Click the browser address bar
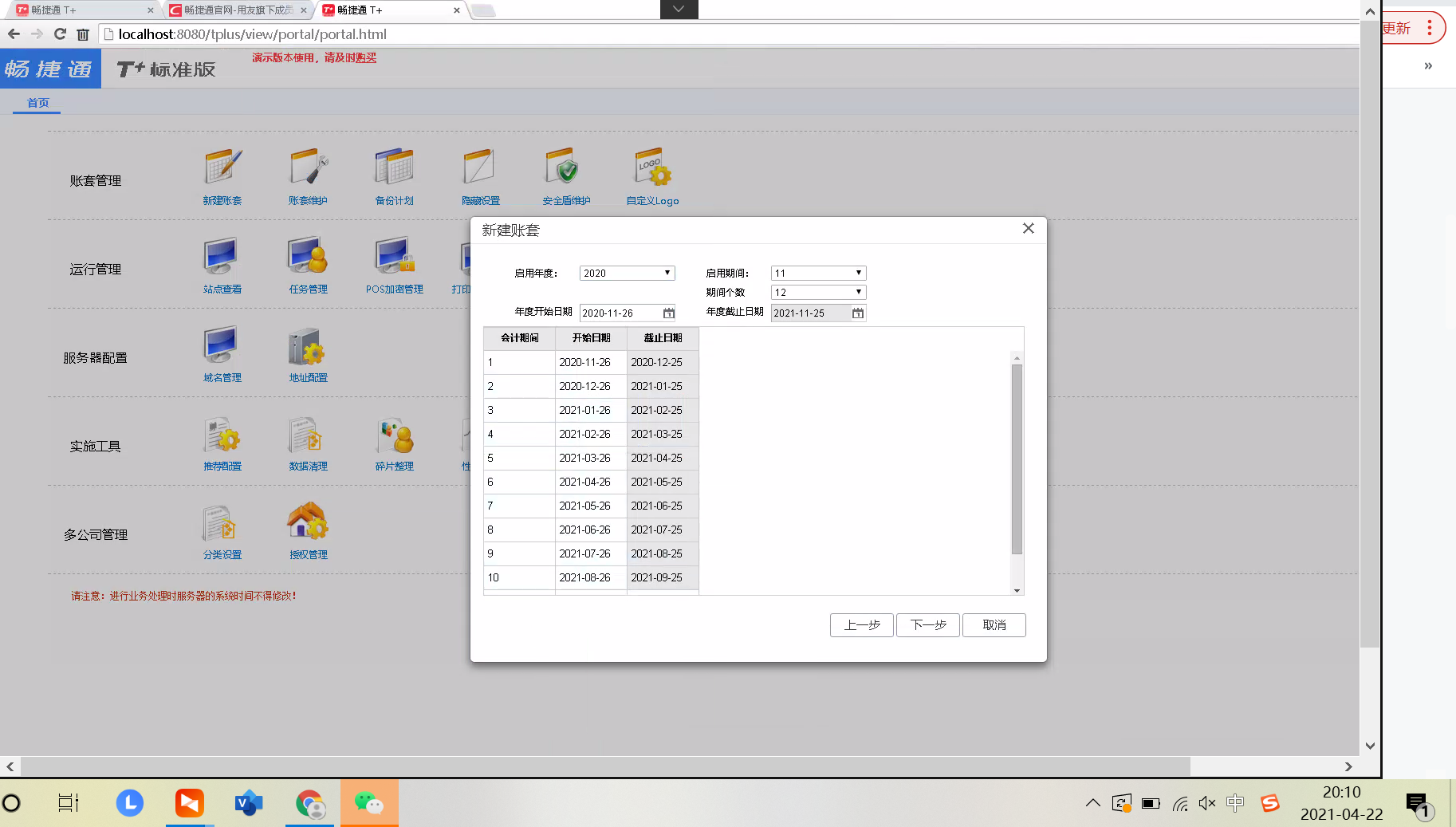 [x=730, y=34]
